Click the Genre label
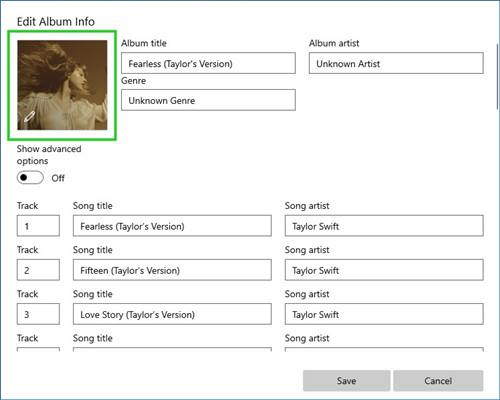The height and width of the screenshot is (400, 500). [133, 81]
